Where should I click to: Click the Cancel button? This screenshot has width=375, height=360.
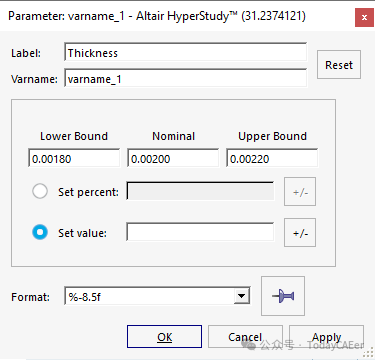[x=245, y=337]
